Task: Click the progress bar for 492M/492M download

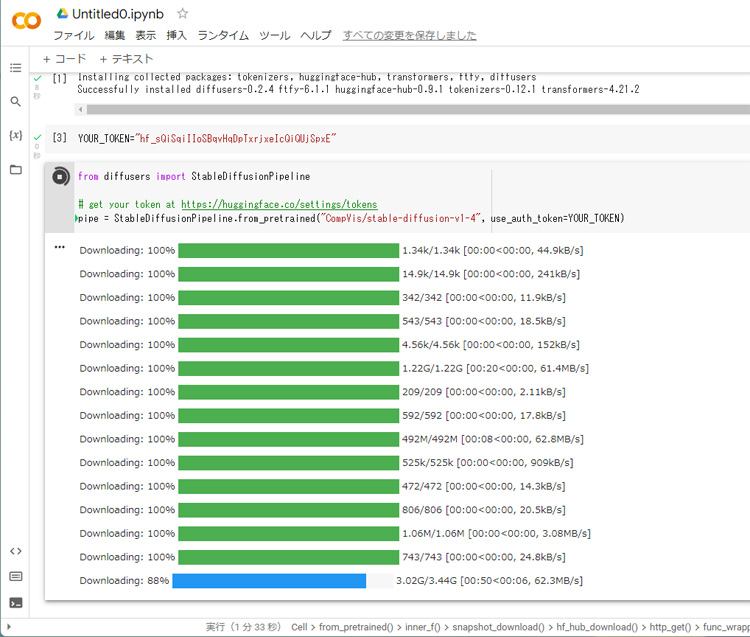Action: (288, 439)
